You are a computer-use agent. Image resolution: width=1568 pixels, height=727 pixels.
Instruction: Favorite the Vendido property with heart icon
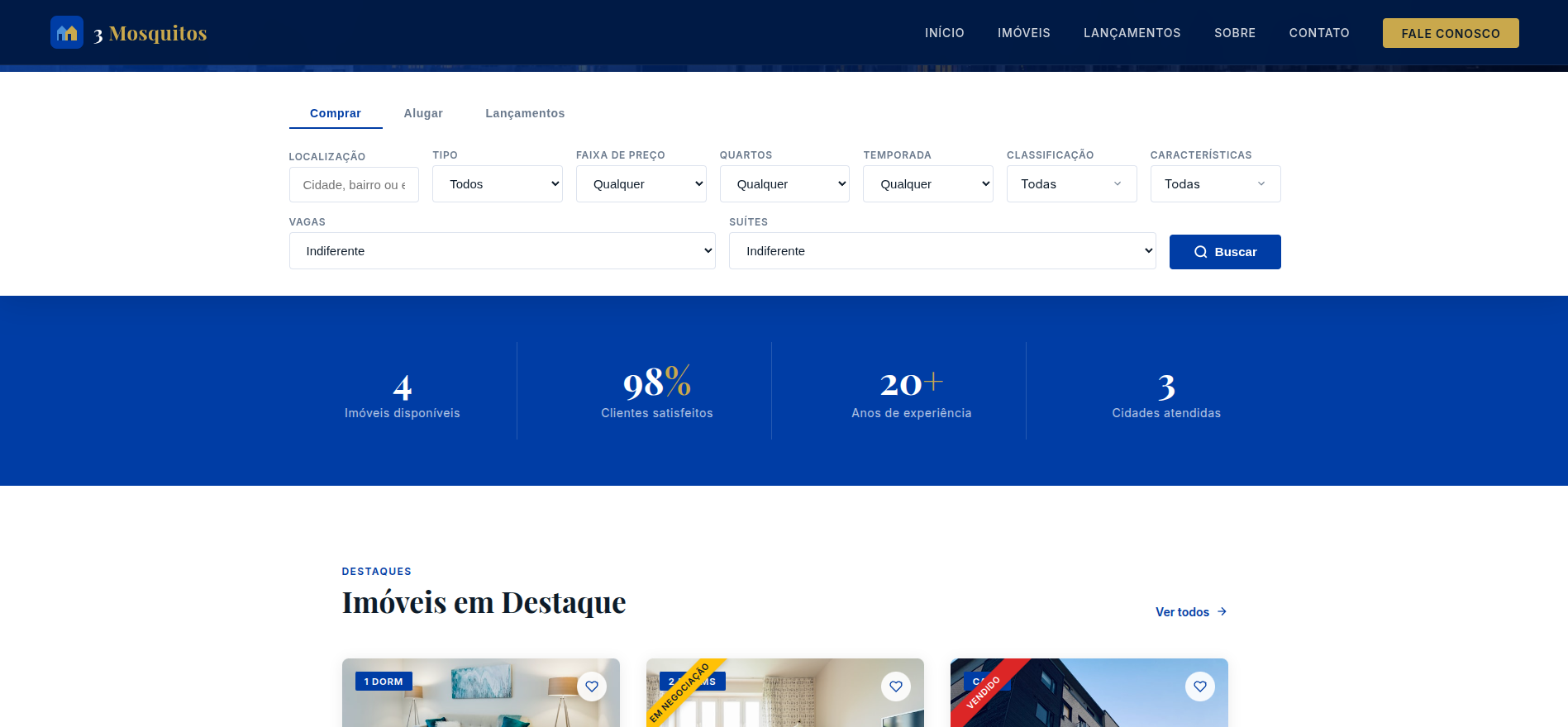coord(1200,687)
